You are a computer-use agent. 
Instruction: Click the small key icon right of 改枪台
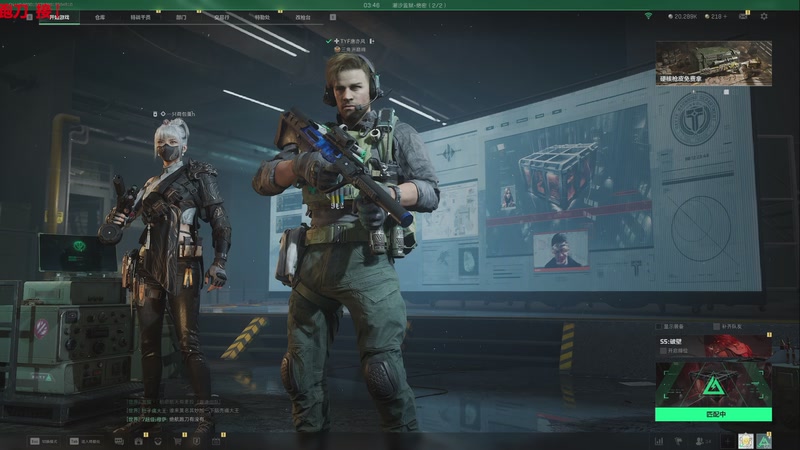click(x=333, y=17)
